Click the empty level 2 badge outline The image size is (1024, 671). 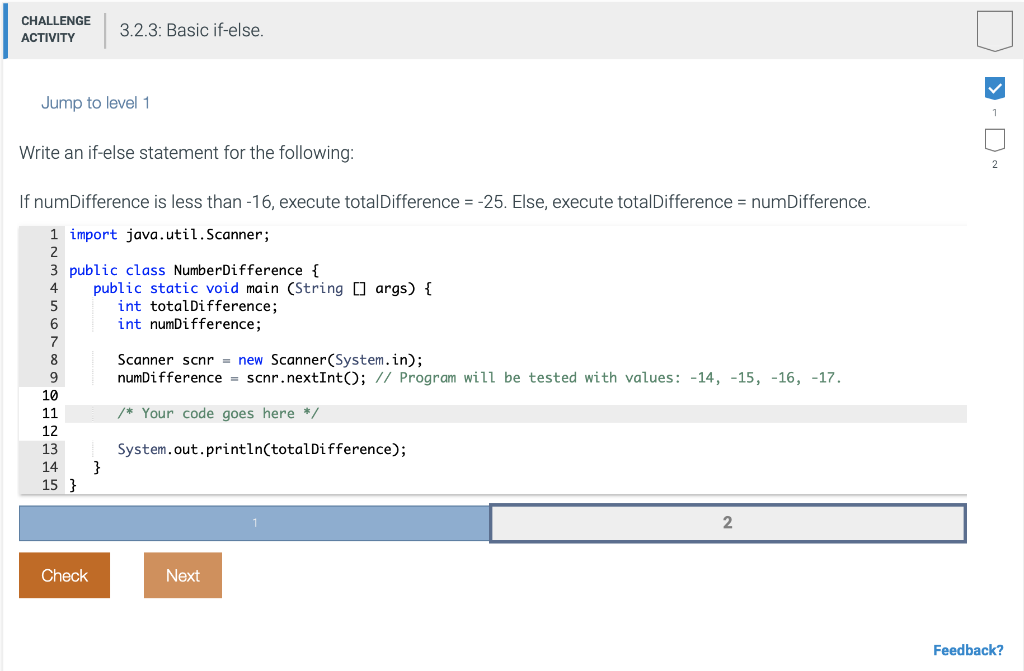(994, 140)
